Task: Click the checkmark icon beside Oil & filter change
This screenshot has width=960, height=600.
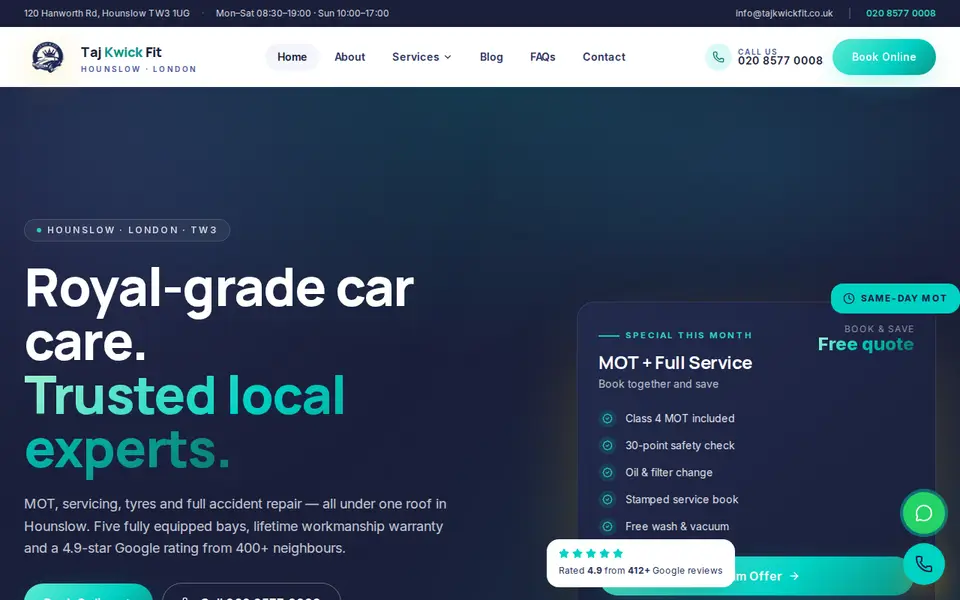Action: pos(607,472)
